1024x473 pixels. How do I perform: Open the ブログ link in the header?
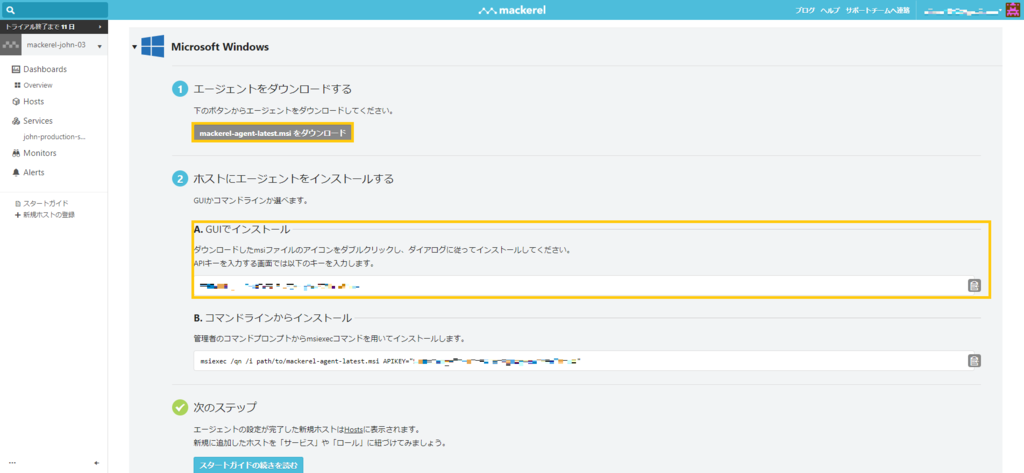pyautogui.click(x=805, y=10)
